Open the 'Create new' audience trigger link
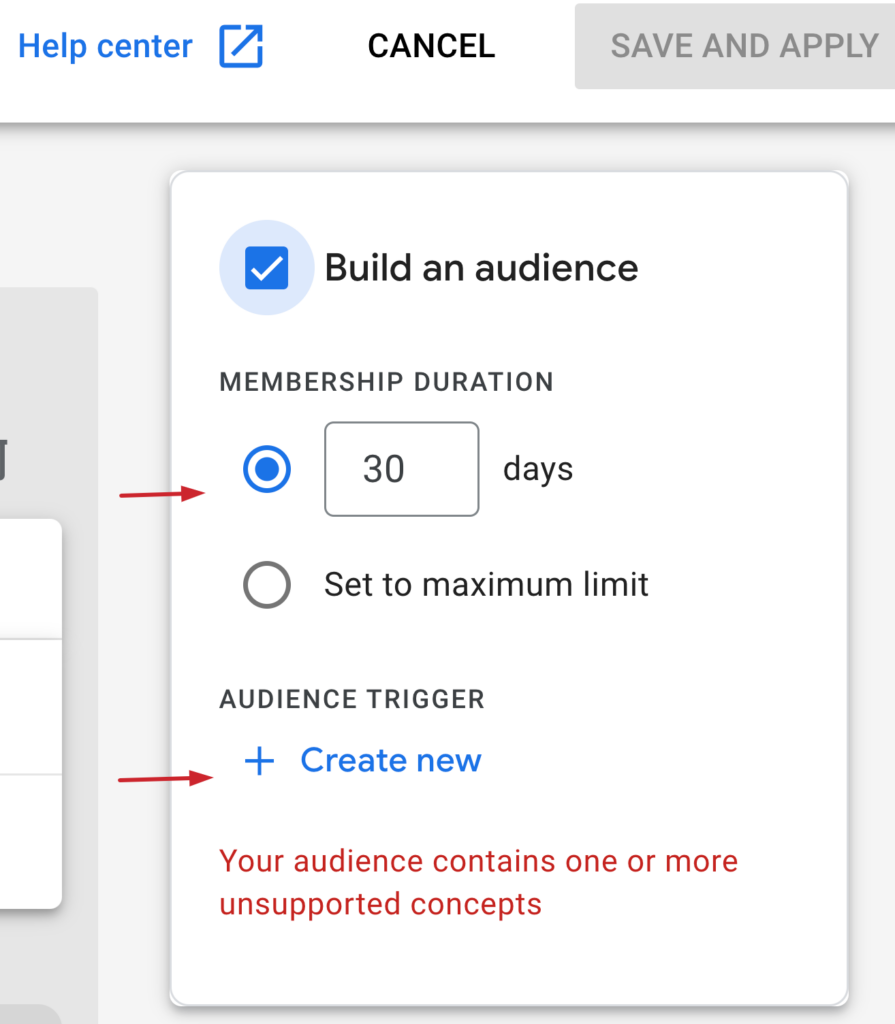Screen dimensions: 895x1024 pos(390,761)
